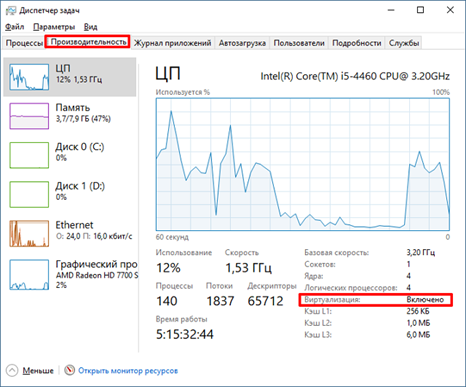Open the Службы tab
This screenshot has height=387, width=466.
pyautogui.click(x=404, y=43)
